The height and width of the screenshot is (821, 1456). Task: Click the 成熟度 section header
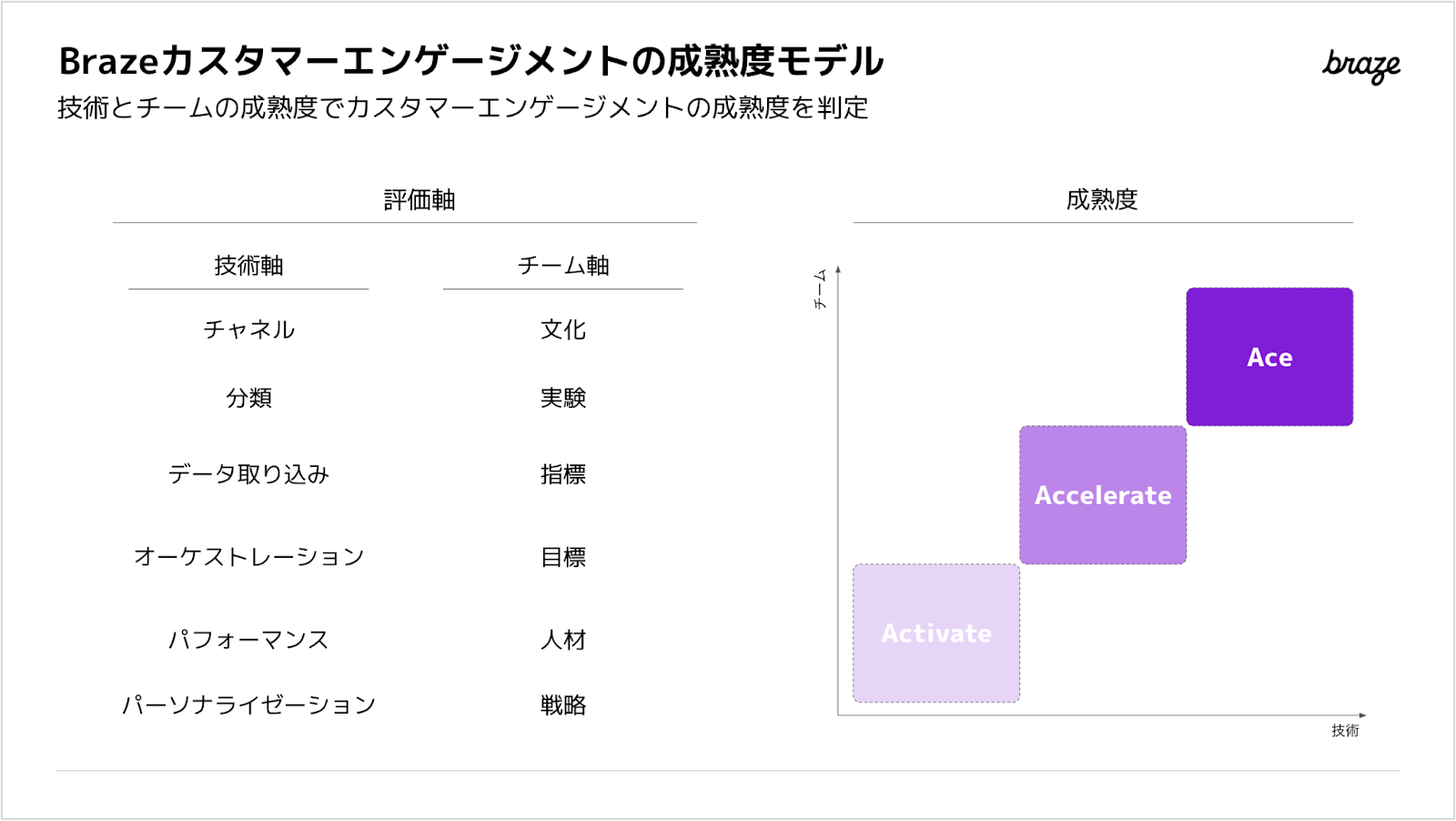[x=1102, y=200]
